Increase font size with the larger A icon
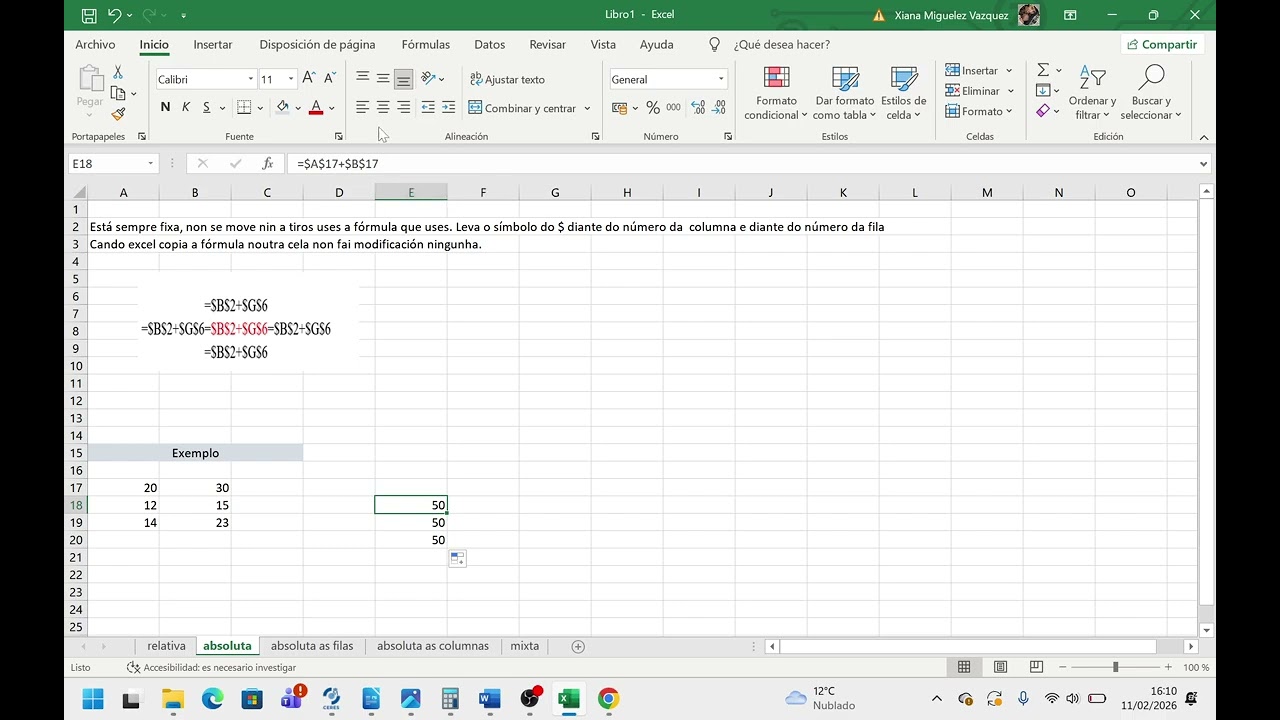 coord(309,78)
